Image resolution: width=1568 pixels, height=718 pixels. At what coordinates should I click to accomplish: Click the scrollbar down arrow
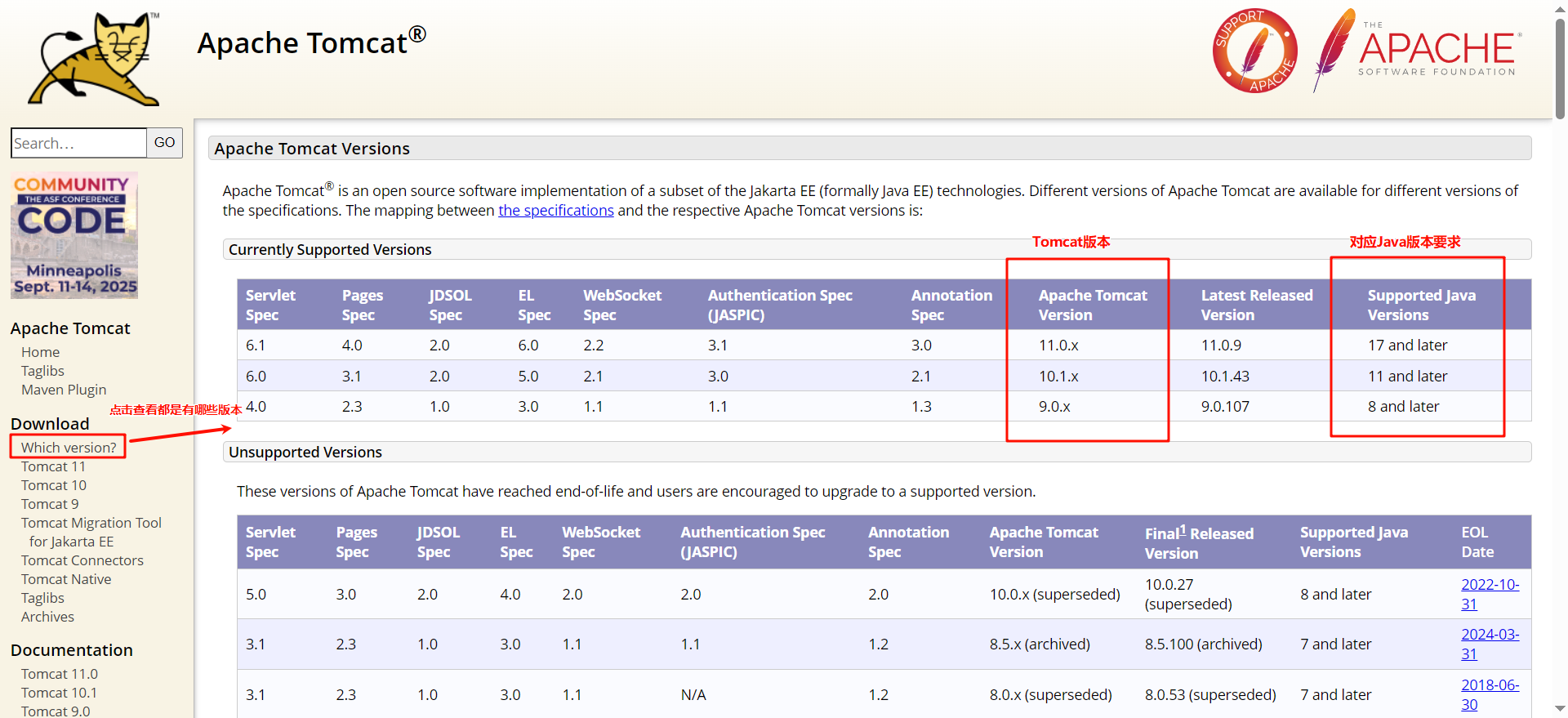pyautogui.click(x=1560, y=708)
